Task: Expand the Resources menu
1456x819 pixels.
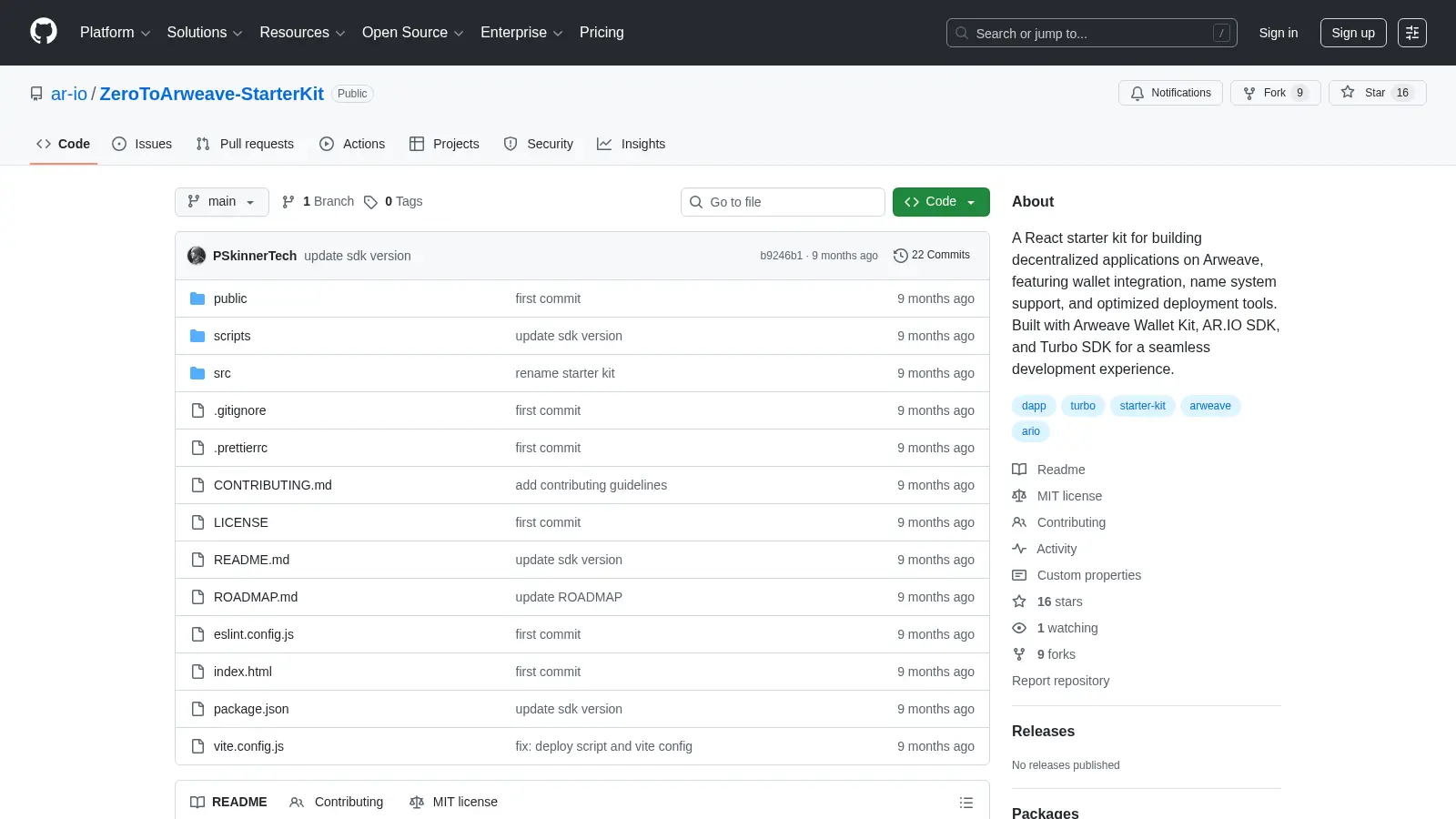Action: 302,33
